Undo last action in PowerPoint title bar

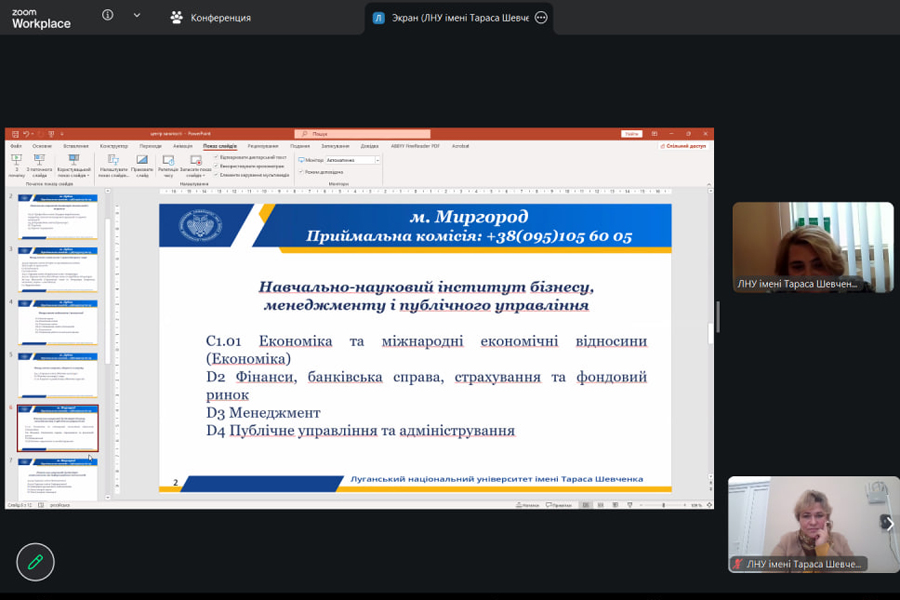click(x=26, y=134)
